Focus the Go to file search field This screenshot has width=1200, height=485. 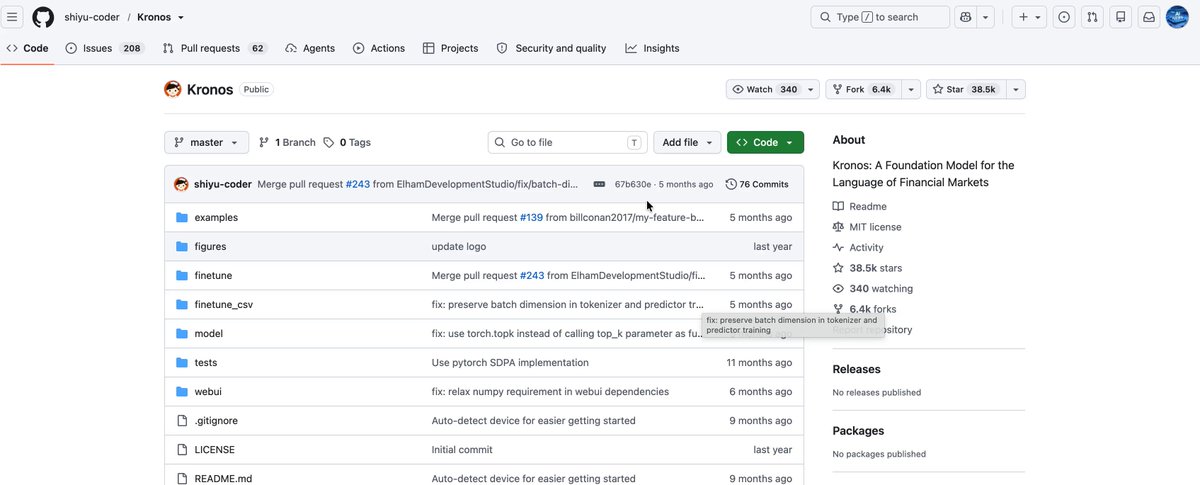pos(567,142)
